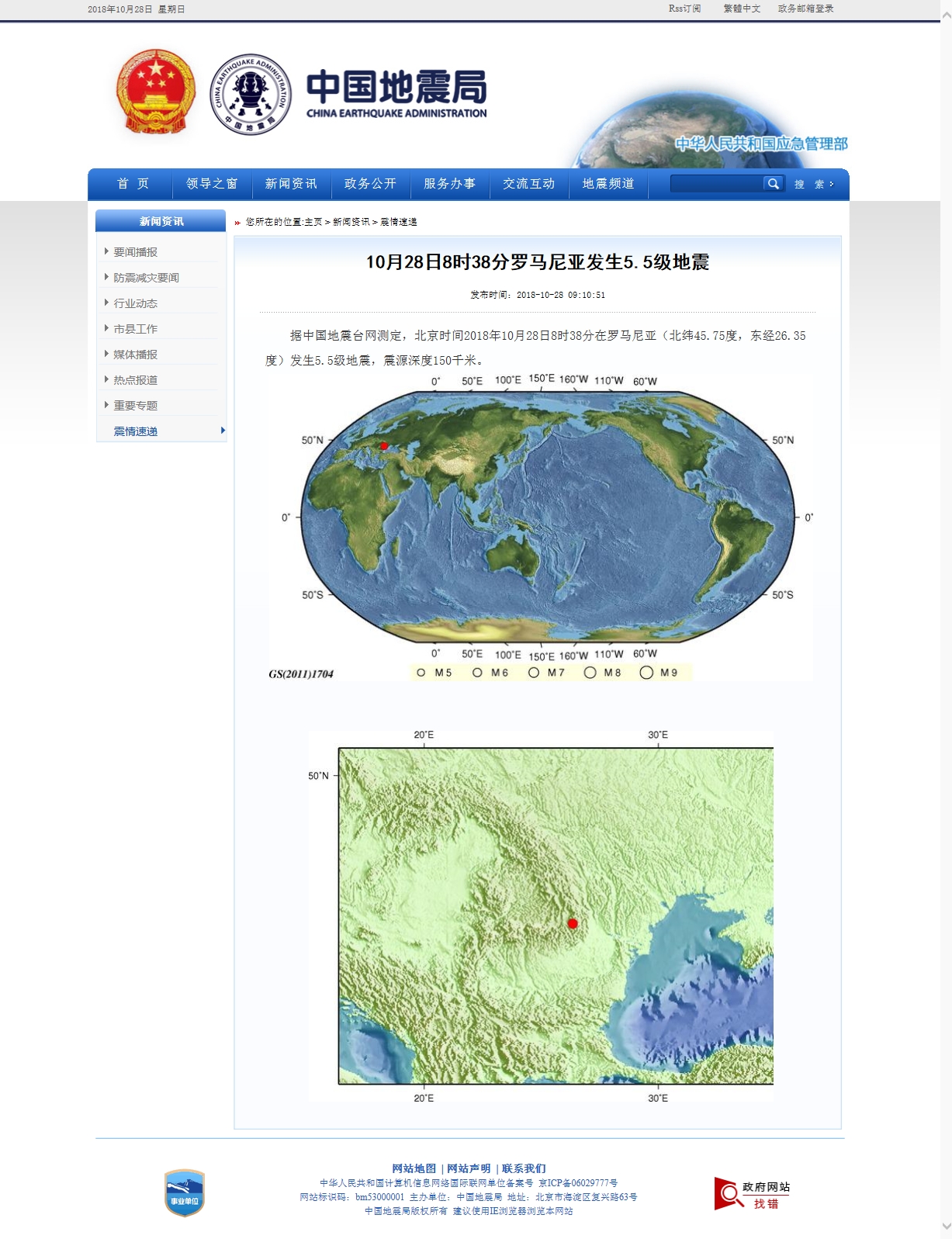Screen dimensions: 952x1239
Task: Click the arrow beside 行业动态
Action: pyautogui.click(x=106, y=303)
